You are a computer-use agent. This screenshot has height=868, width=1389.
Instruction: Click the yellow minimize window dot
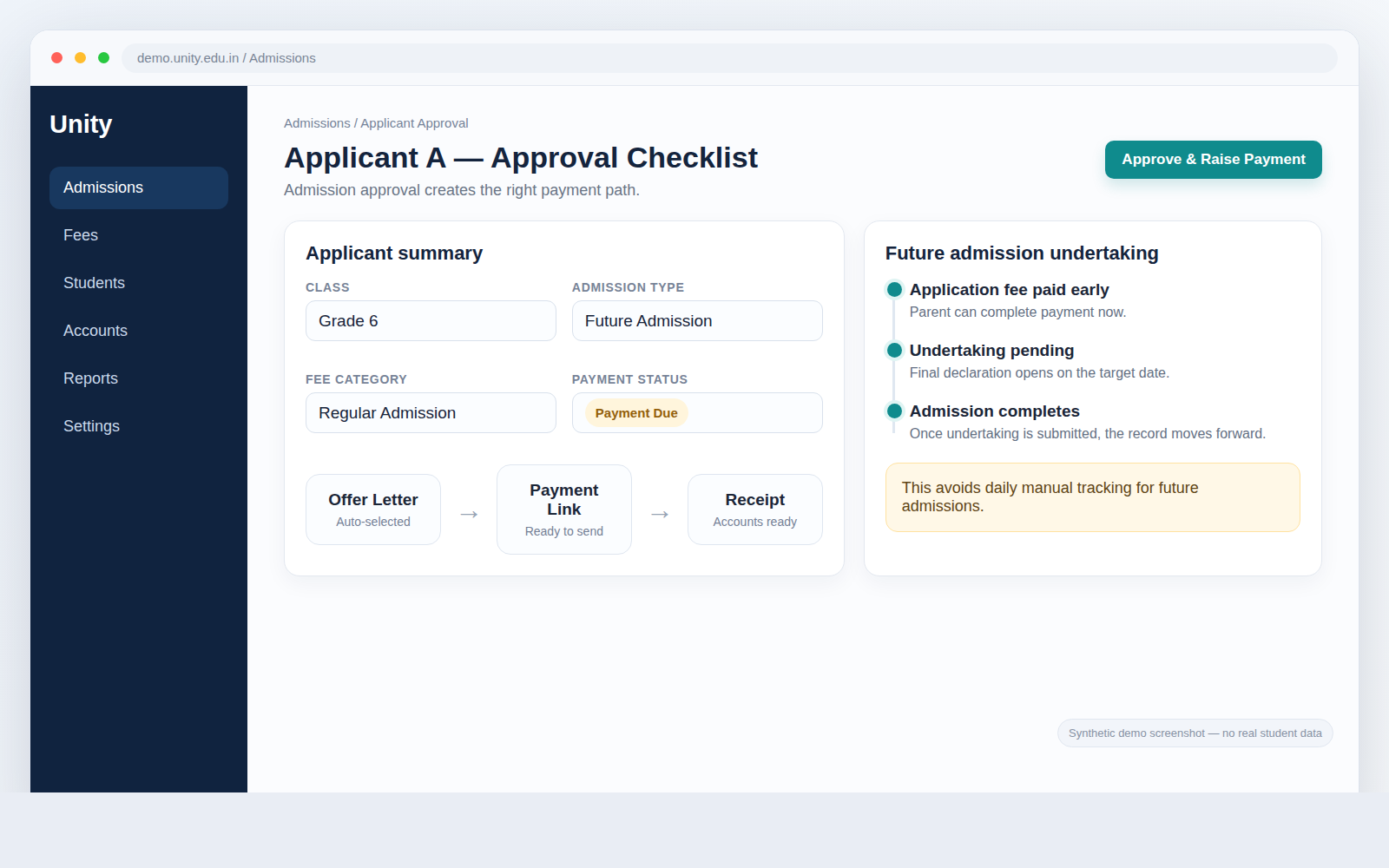coord(81,58)
